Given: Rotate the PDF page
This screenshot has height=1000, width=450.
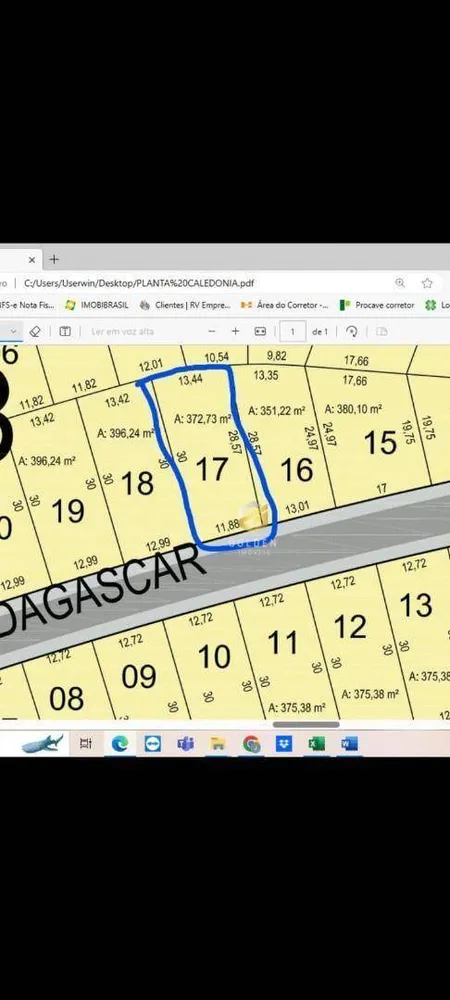Looking at the screenshot, I should [x=351, y=331].
